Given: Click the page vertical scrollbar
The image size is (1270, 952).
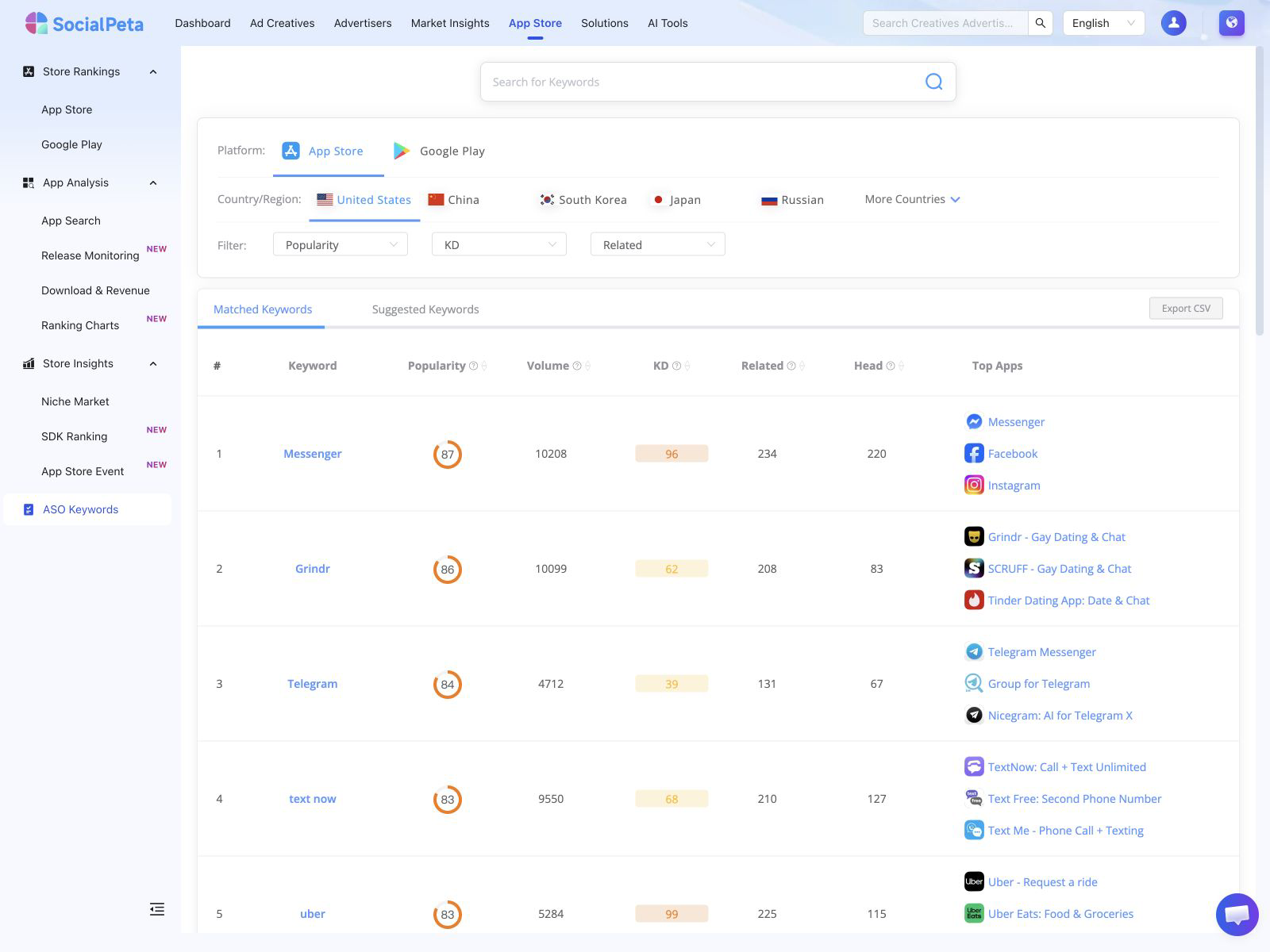Looking at the screenshot, I should pos(1260,190).
